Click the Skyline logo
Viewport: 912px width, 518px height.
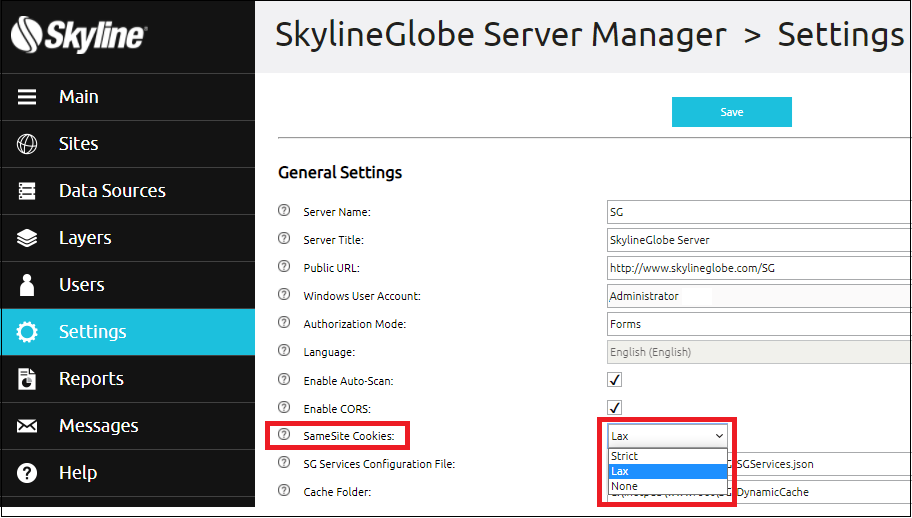click(79, 35)
